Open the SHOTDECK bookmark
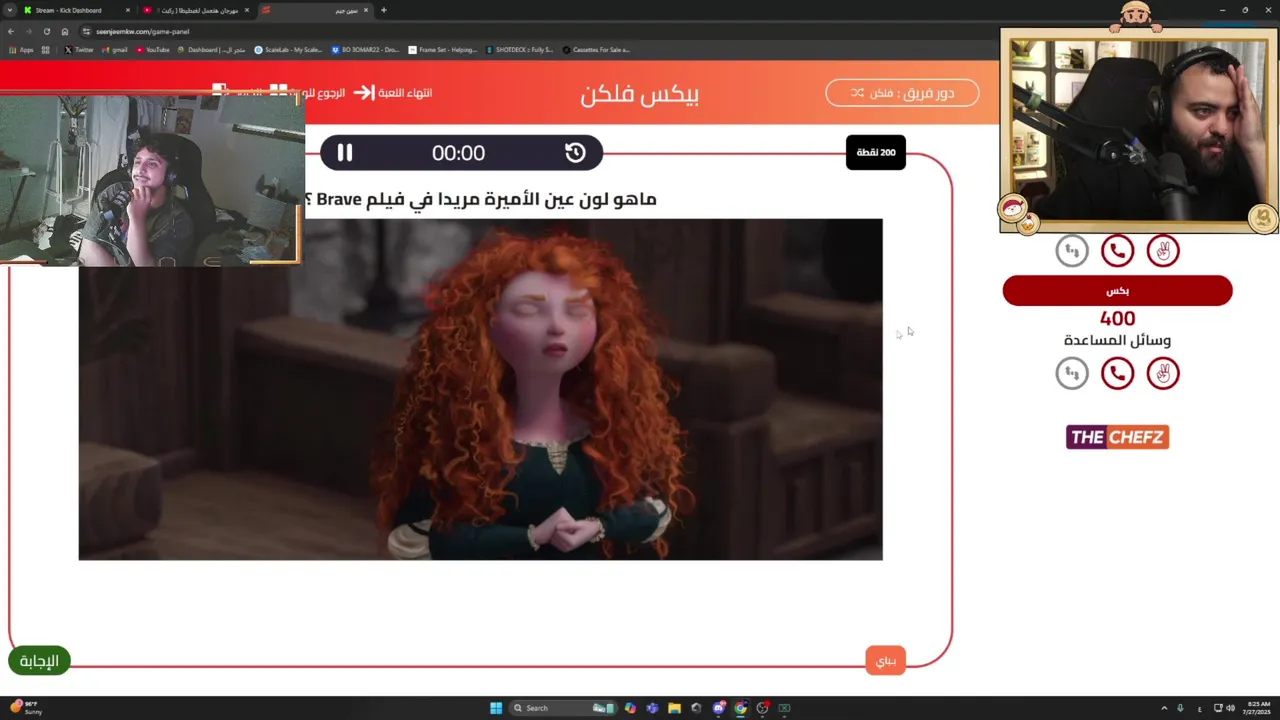Screen dimensions: 1280x720 coord(520,49)
